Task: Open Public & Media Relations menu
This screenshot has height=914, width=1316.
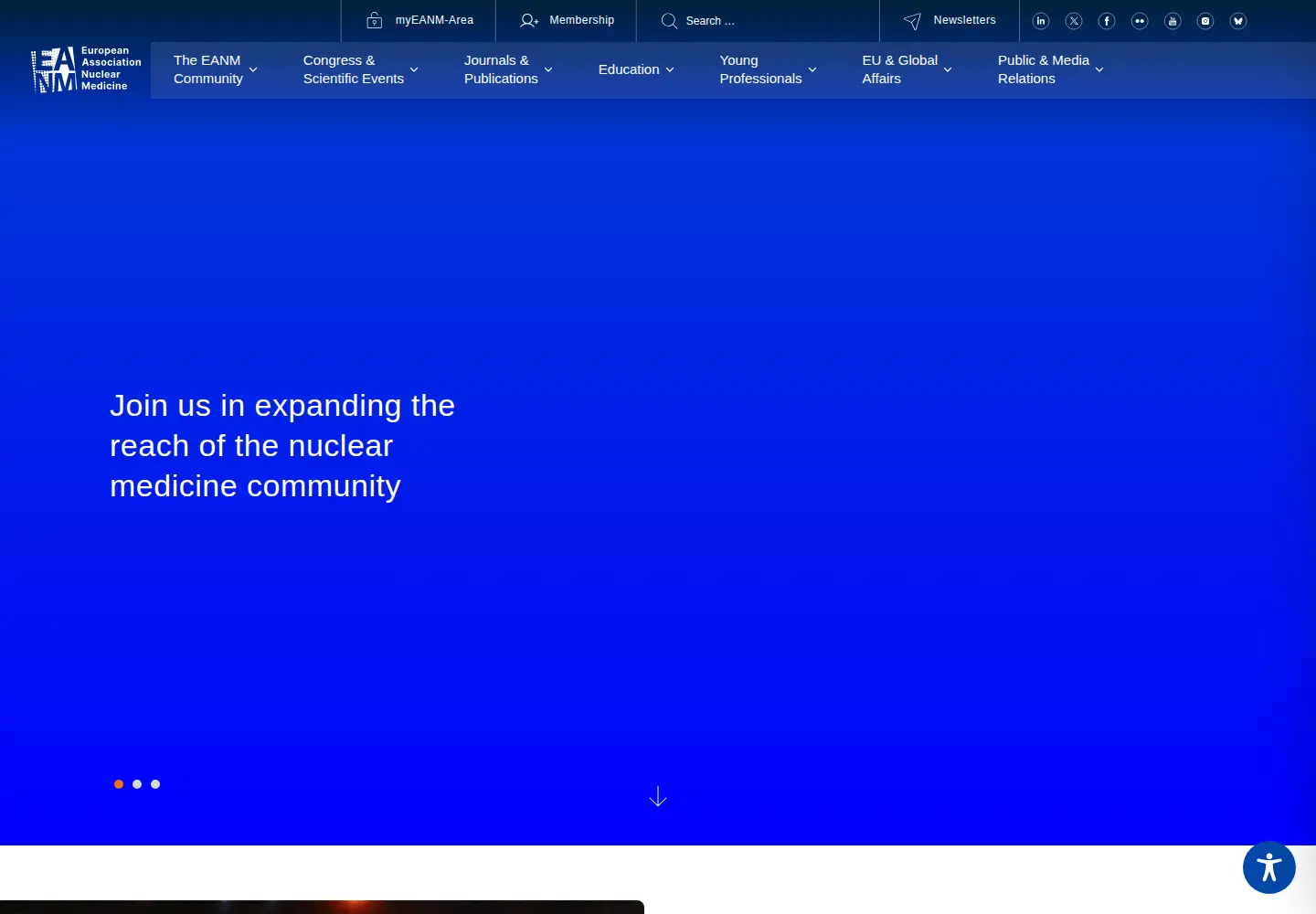Action: tap(1044, 69)
